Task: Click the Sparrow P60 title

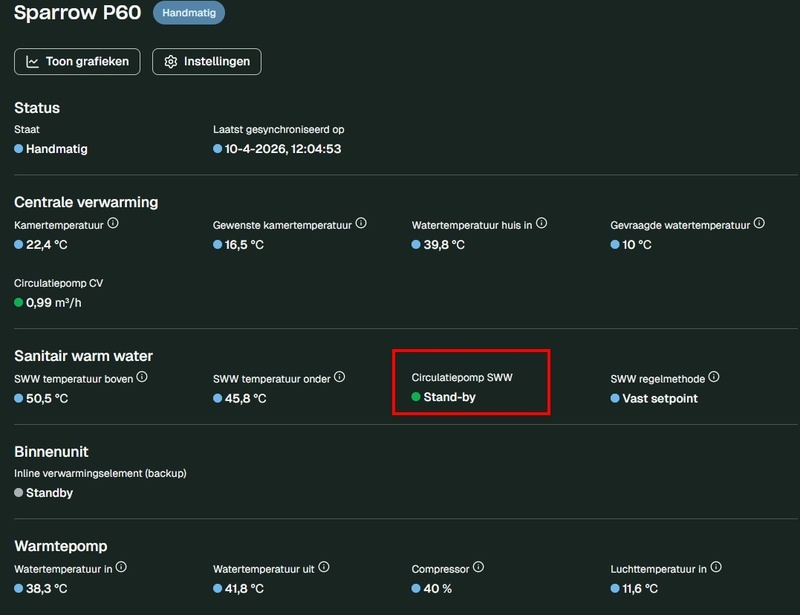Action: 78,12
